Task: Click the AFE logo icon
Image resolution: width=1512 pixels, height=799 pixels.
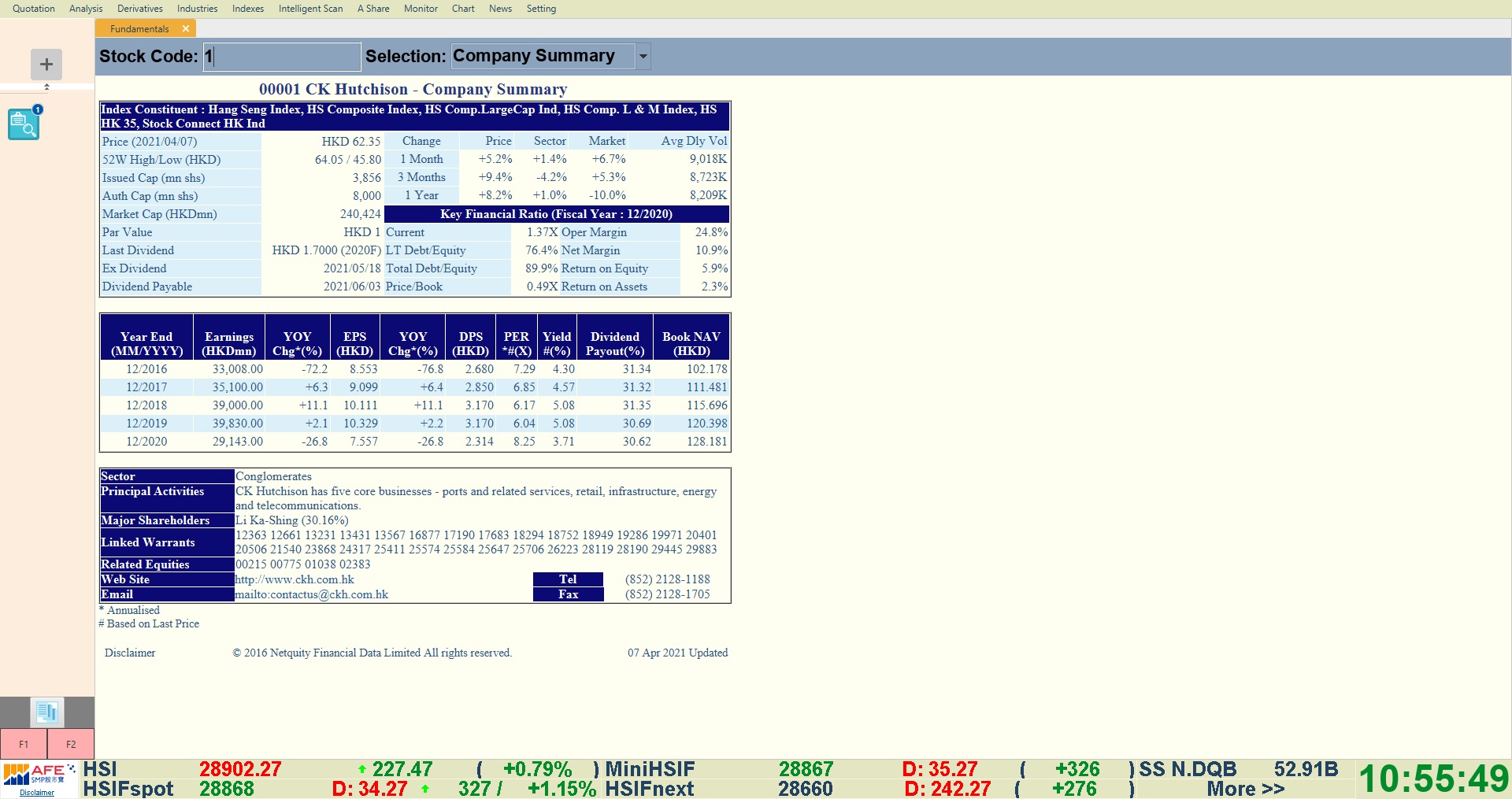Action: 39,775
